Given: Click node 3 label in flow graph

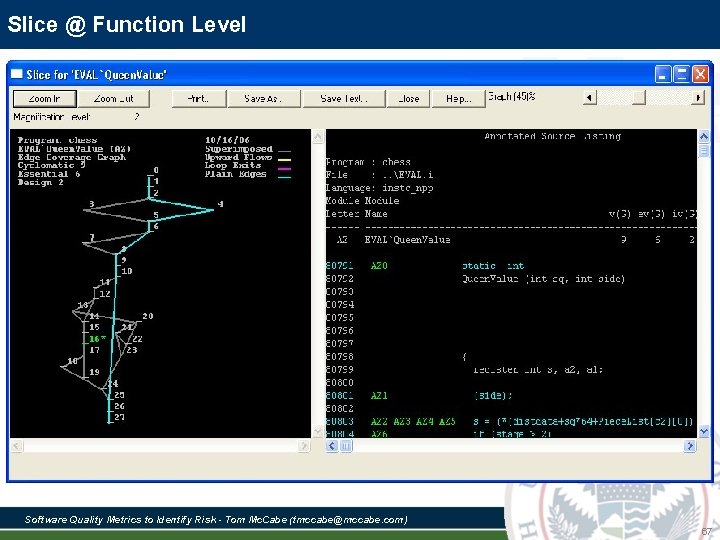Looking at the screenshot, I should pyautogui.click(x=92, y=204).
